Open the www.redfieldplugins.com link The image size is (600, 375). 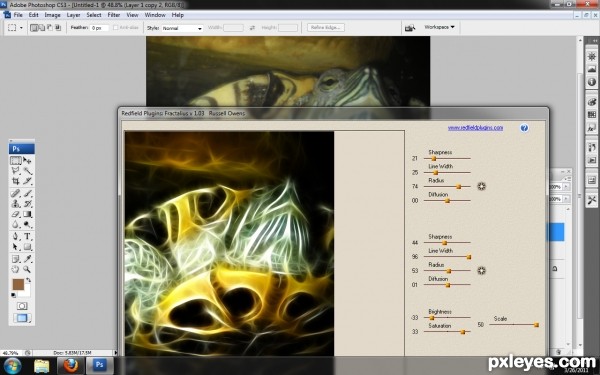pos(475,128)
